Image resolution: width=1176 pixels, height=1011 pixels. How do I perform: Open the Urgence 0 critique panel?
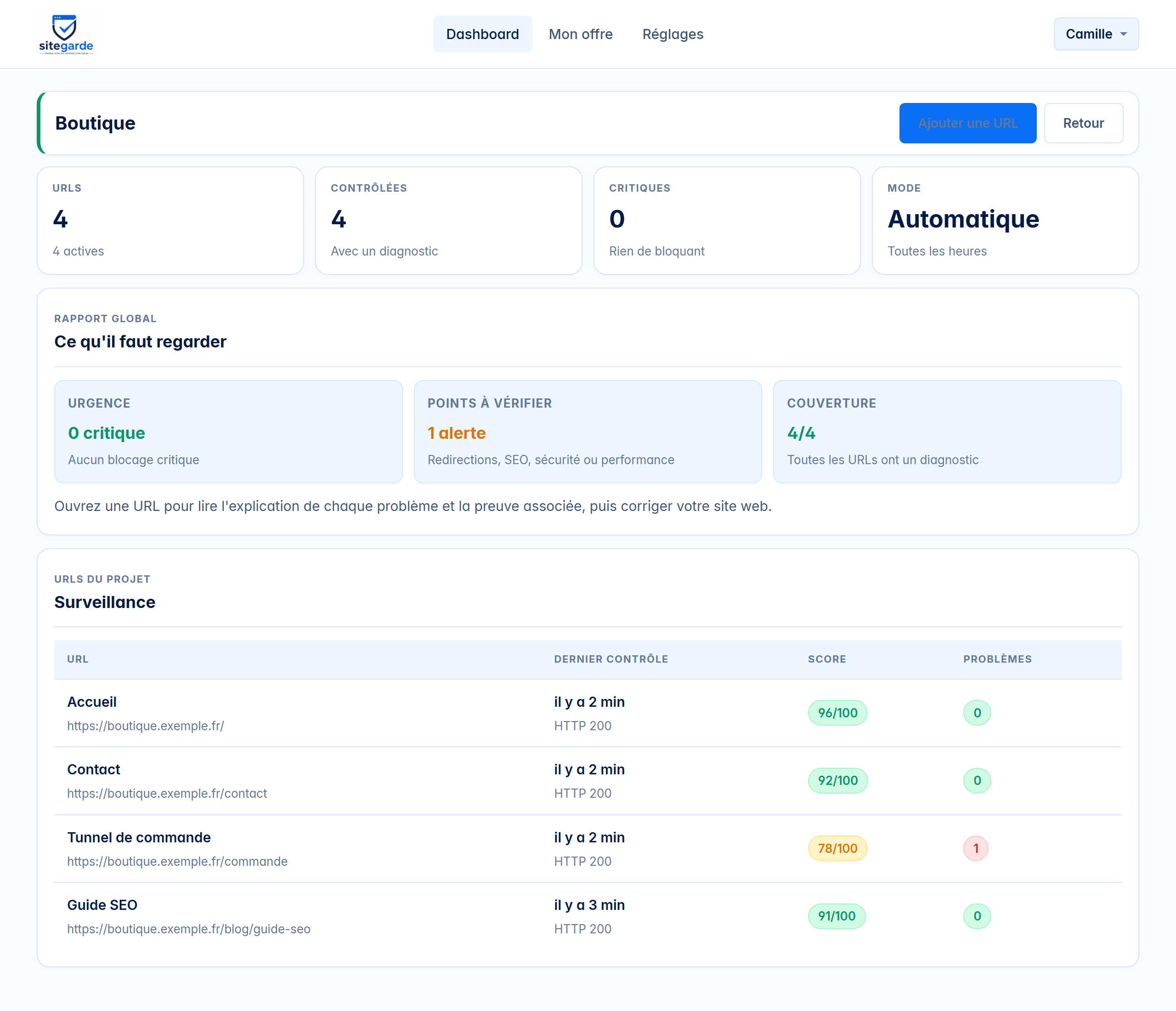pyautogui.click(x=228, y=432)
